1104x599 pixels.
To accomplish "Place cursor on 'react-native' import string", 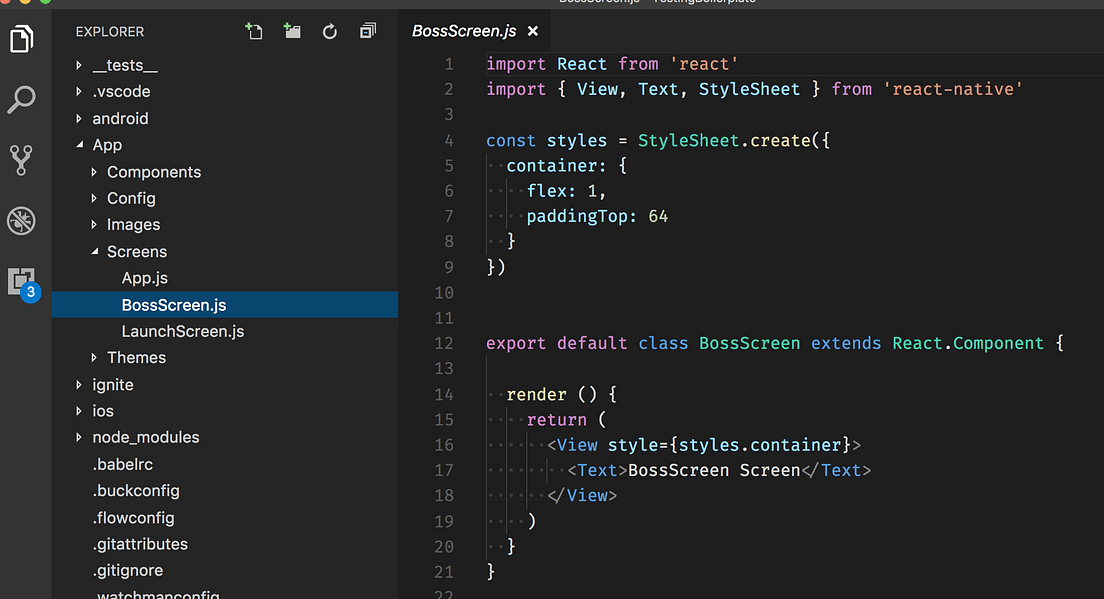I will click(953, 89).
